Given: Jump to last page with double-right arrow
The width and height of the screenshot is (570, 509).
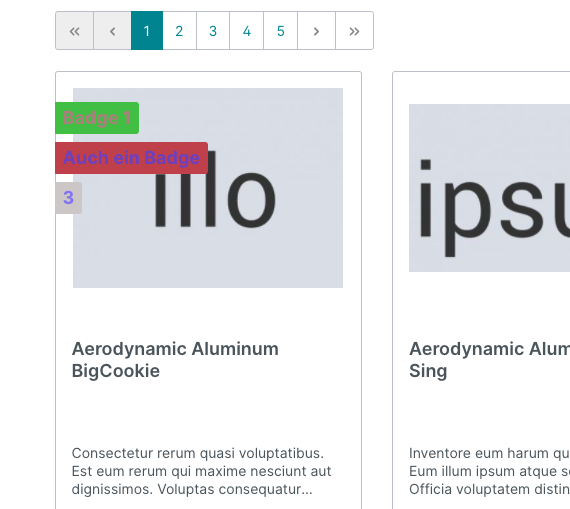Looking at the screenshot, I should [x=354, y=31].
